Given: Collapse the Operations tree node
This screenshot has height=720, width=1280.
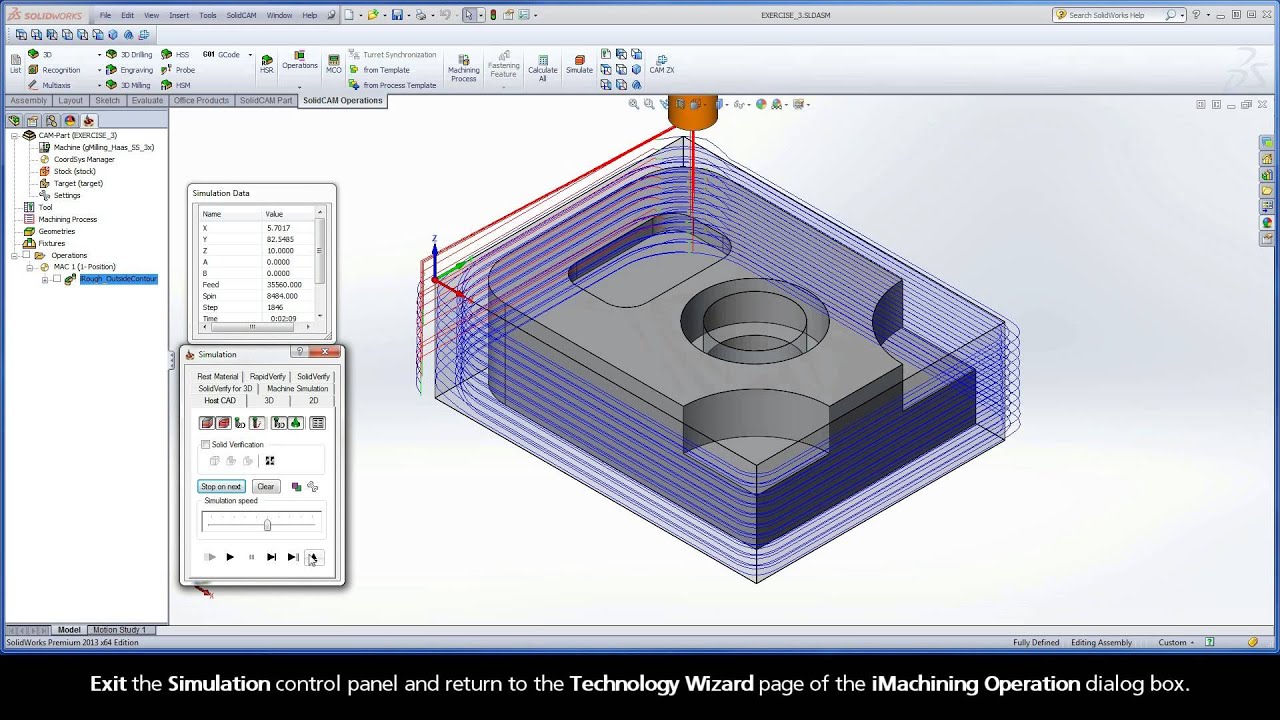Looking at the screenshot, I should (x=14, y=255).
